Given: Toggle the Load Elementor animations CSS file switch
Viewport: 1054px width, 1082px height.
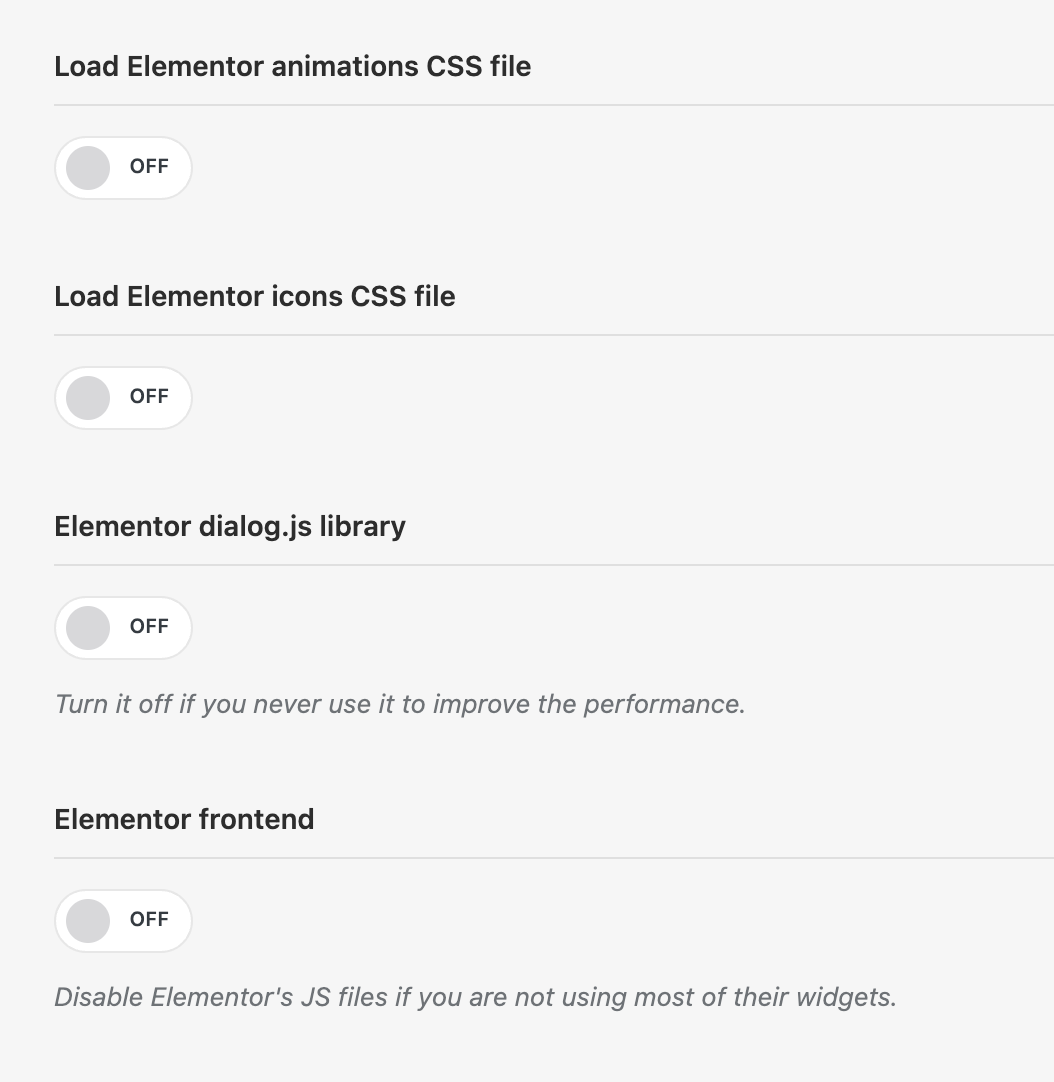Looking at the screenshot, I should [122, 168].
